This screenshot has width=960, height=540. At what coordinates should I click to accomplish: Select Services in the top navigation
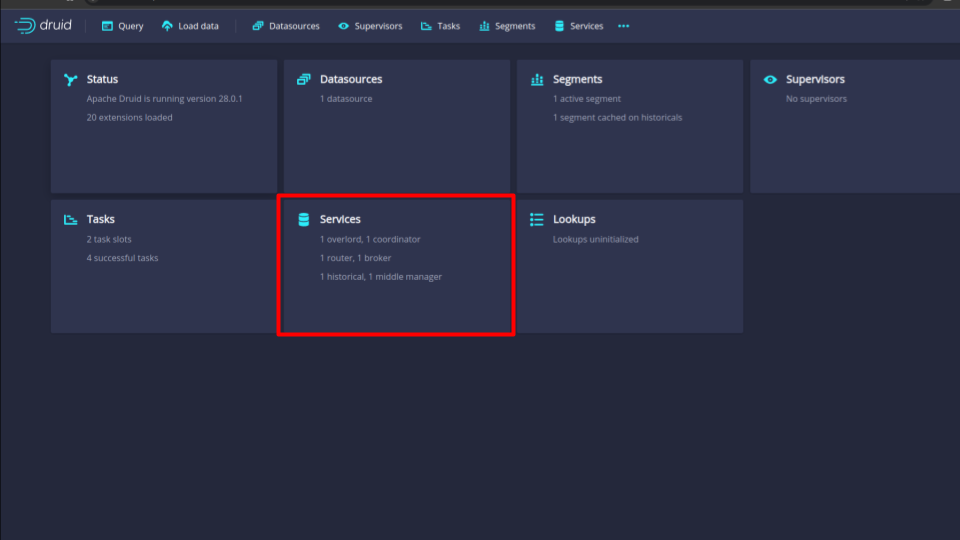(x=579, y=26)
